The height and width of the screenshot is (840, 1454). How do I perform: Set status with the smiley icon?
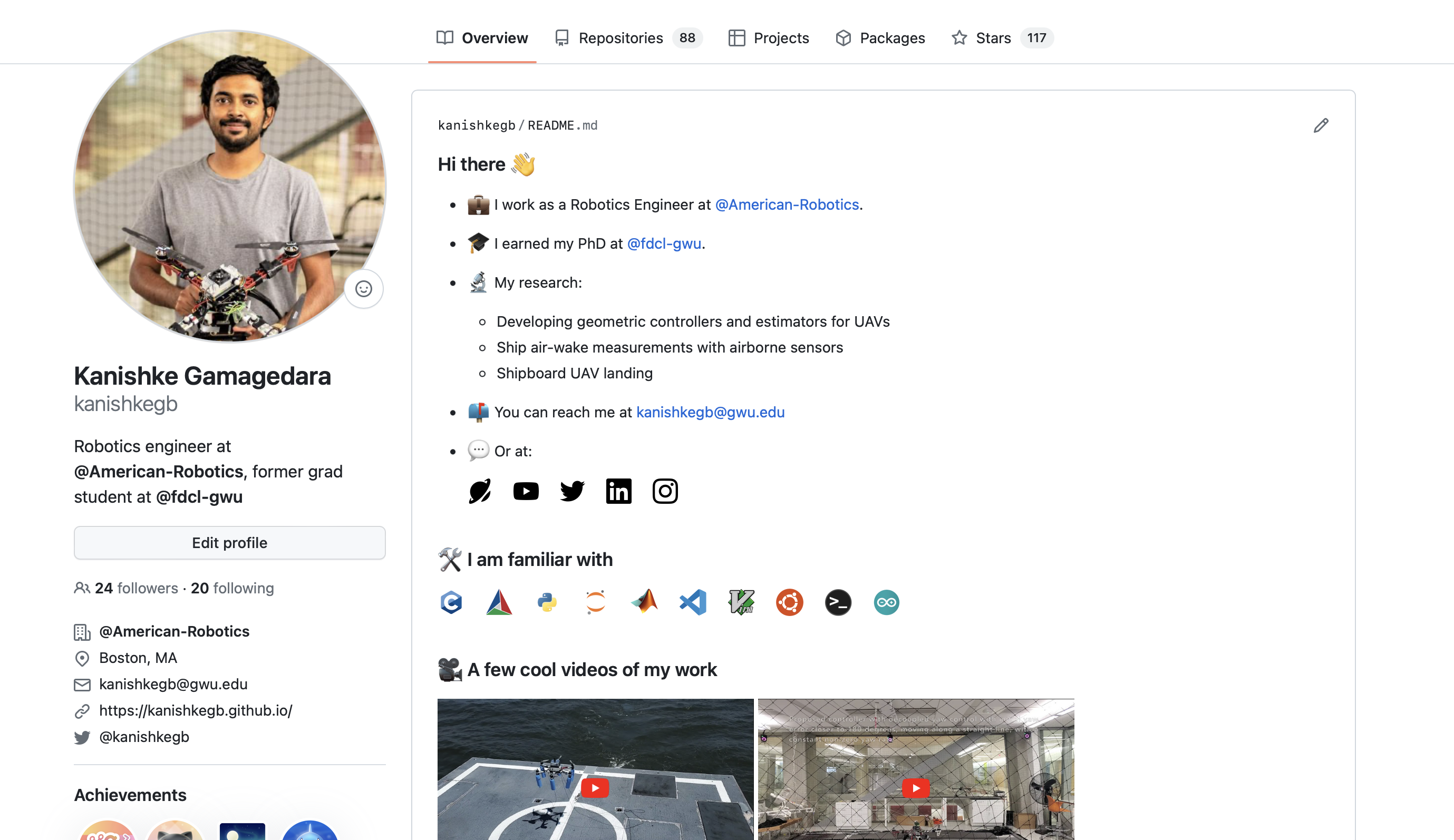pos(364,289)
